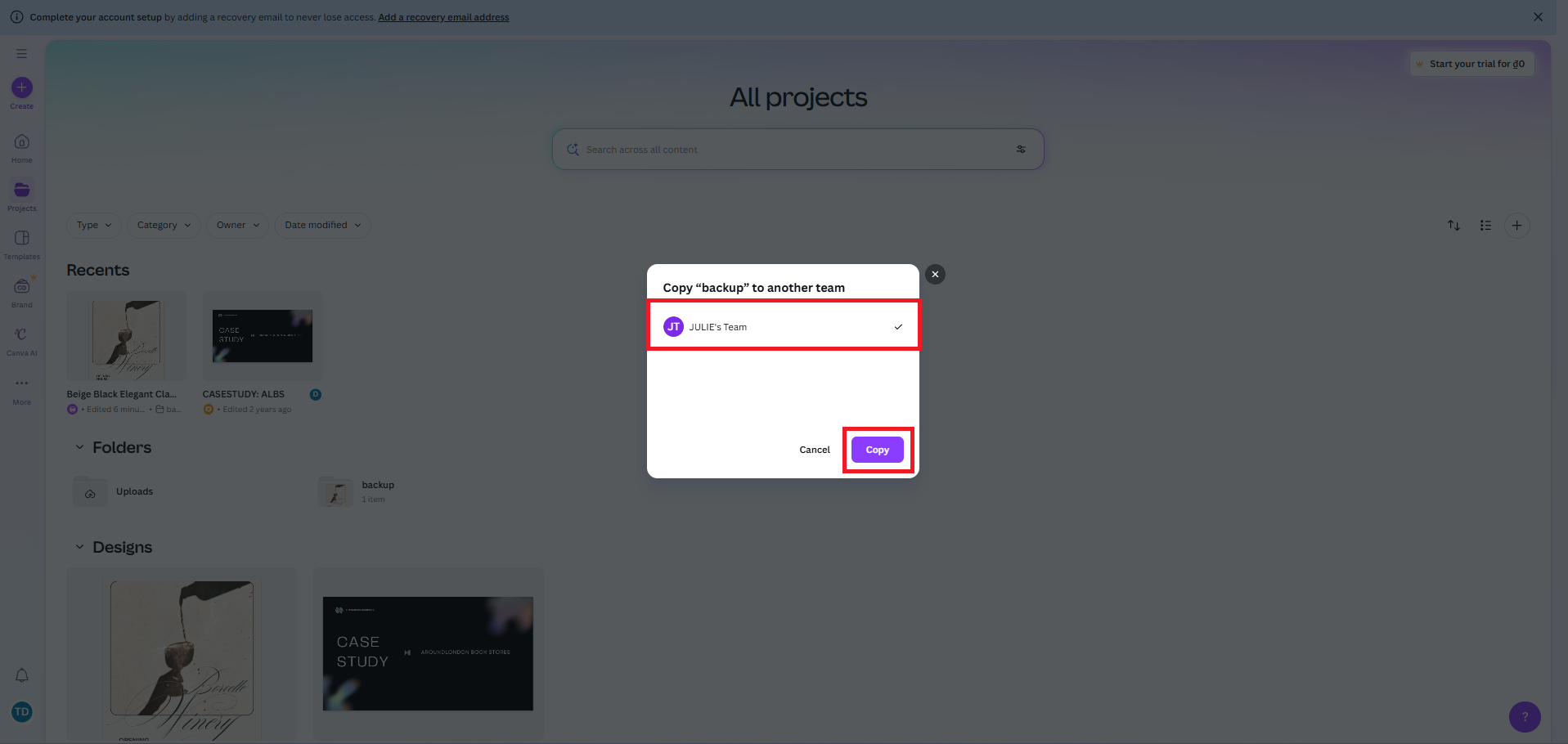Open the Category filter dropdown
This screenshot has width=1568, height=744.
pos(164,226)
